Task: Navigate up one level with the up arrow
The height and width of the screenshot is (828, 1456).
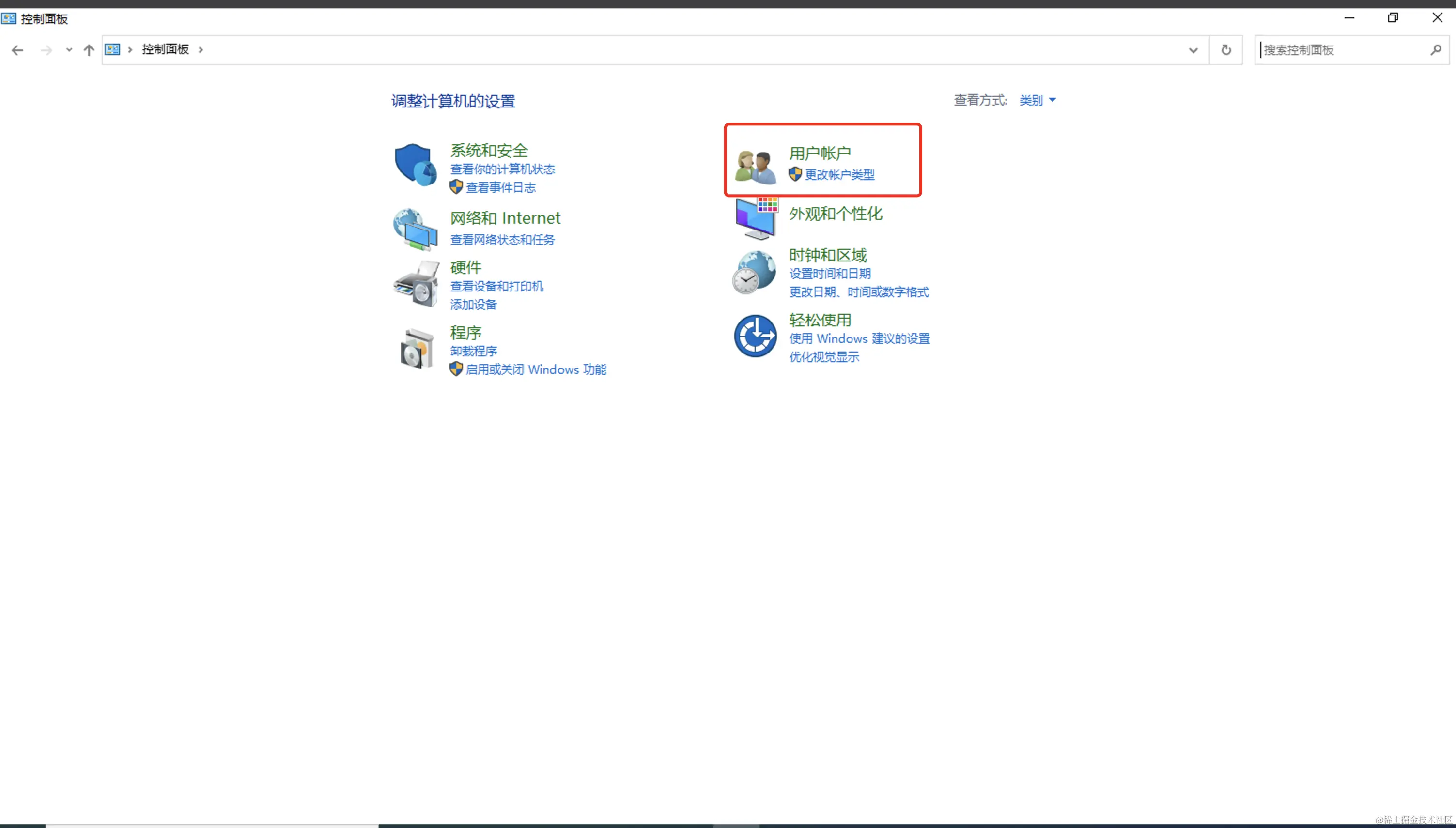Action: pyautogui.click(x=89, y=50)
